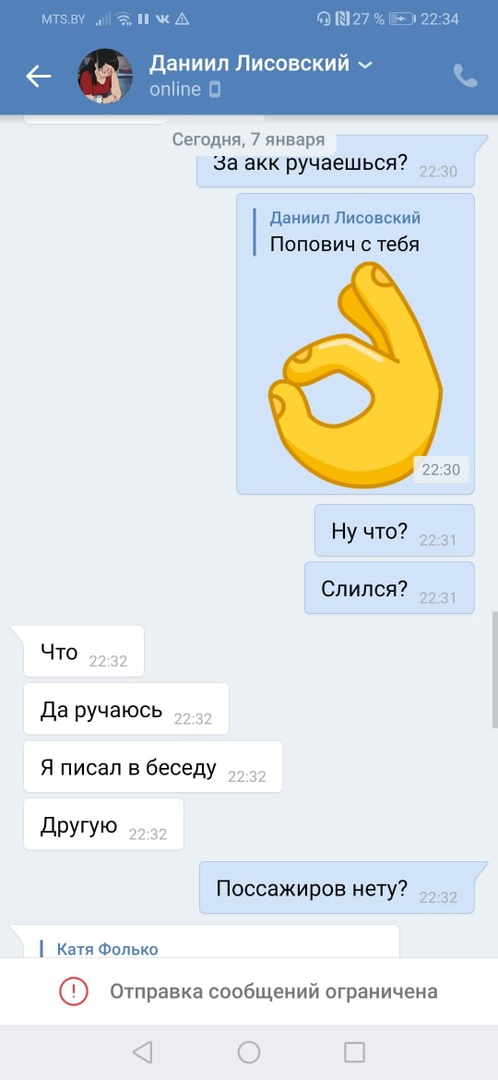The width and height of the screenshot is (498, 1080).
Task: Start a voice call with phone icon
Action: click(x=465, y=76)
